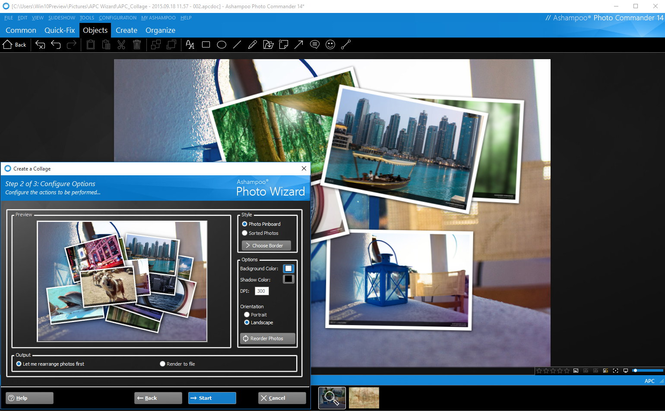665x411 pixels.
Task: Click the wizard's Back button
Action: pos(158,398)
